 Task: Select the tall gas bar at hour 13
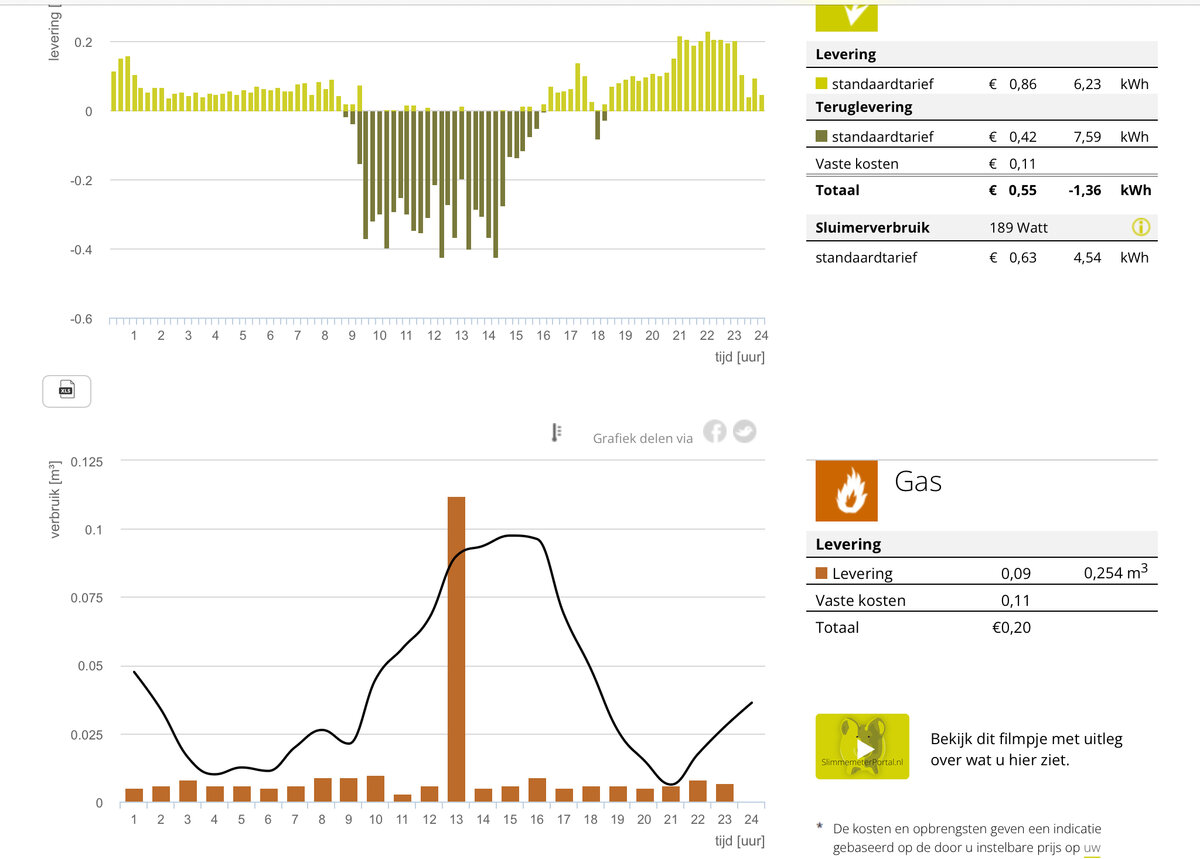coord(456,648)
